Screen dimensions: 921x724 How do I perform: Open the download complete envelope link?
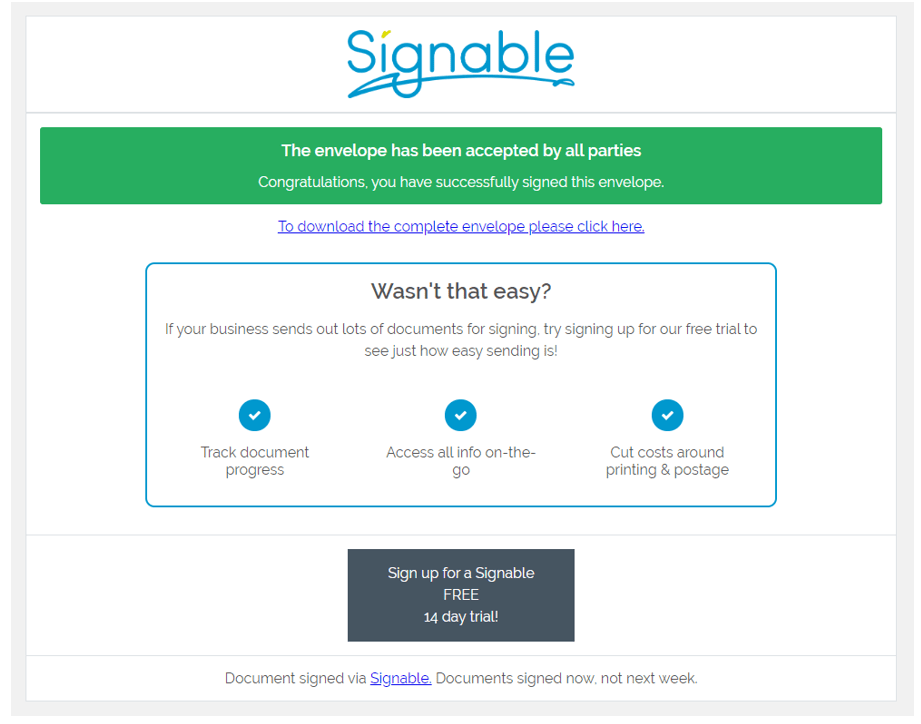tap(461, 226)
